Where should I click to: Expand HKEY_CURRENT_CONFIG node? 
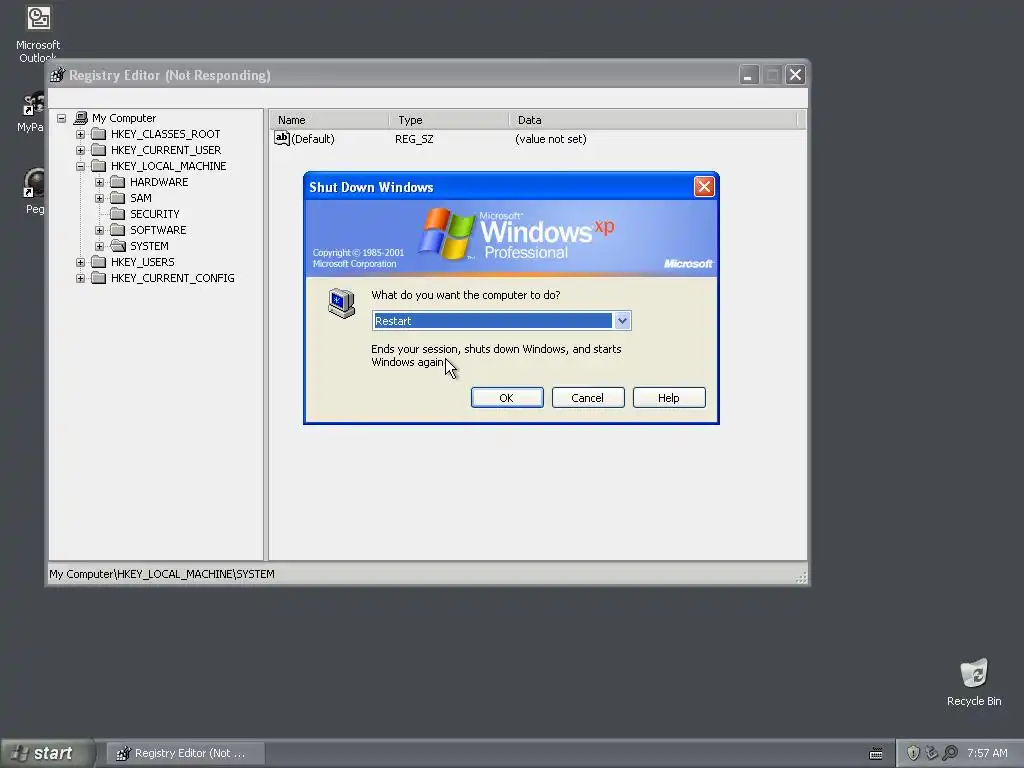click(80, 278)
